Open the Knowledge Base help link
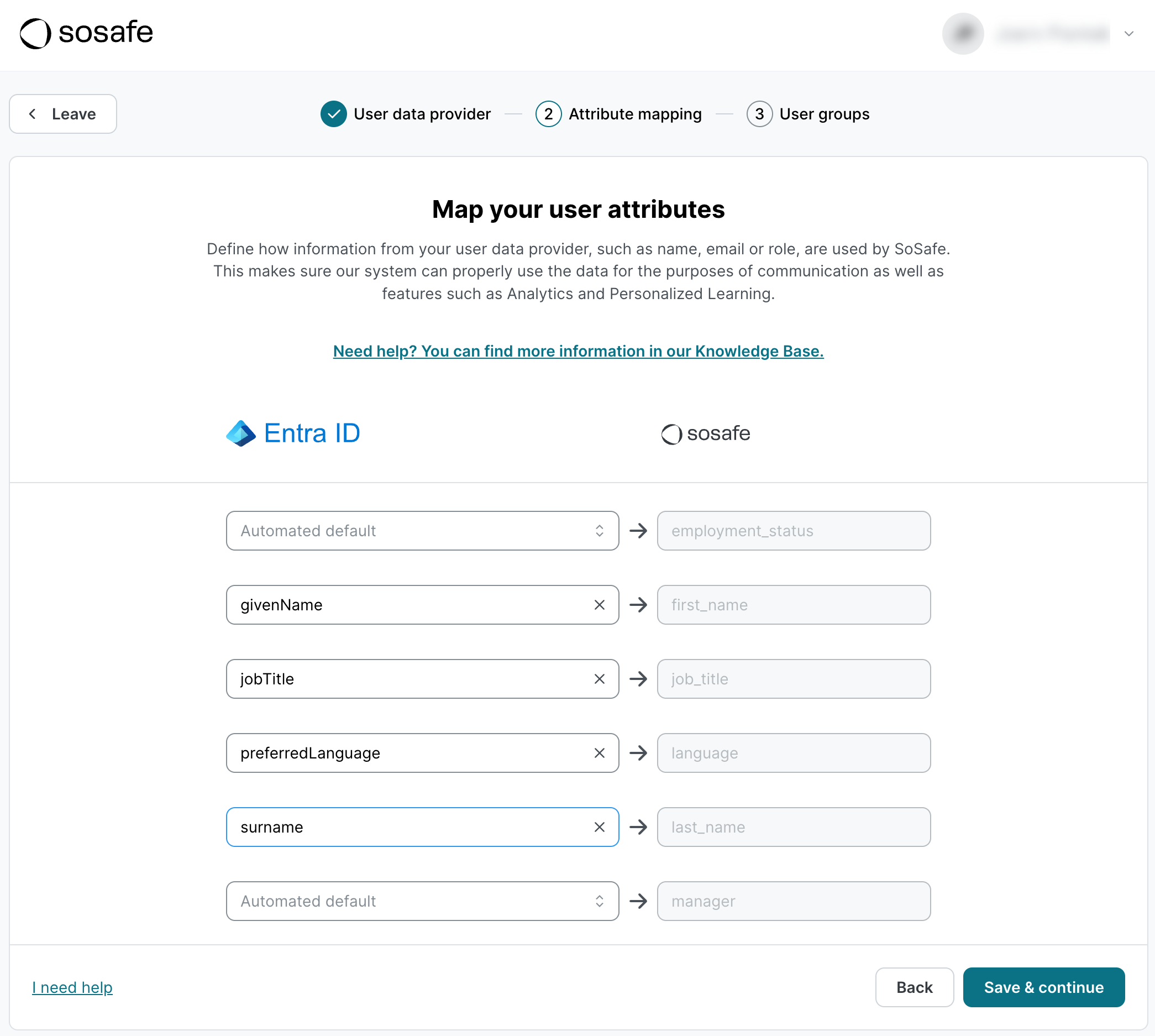 point(577,351)
